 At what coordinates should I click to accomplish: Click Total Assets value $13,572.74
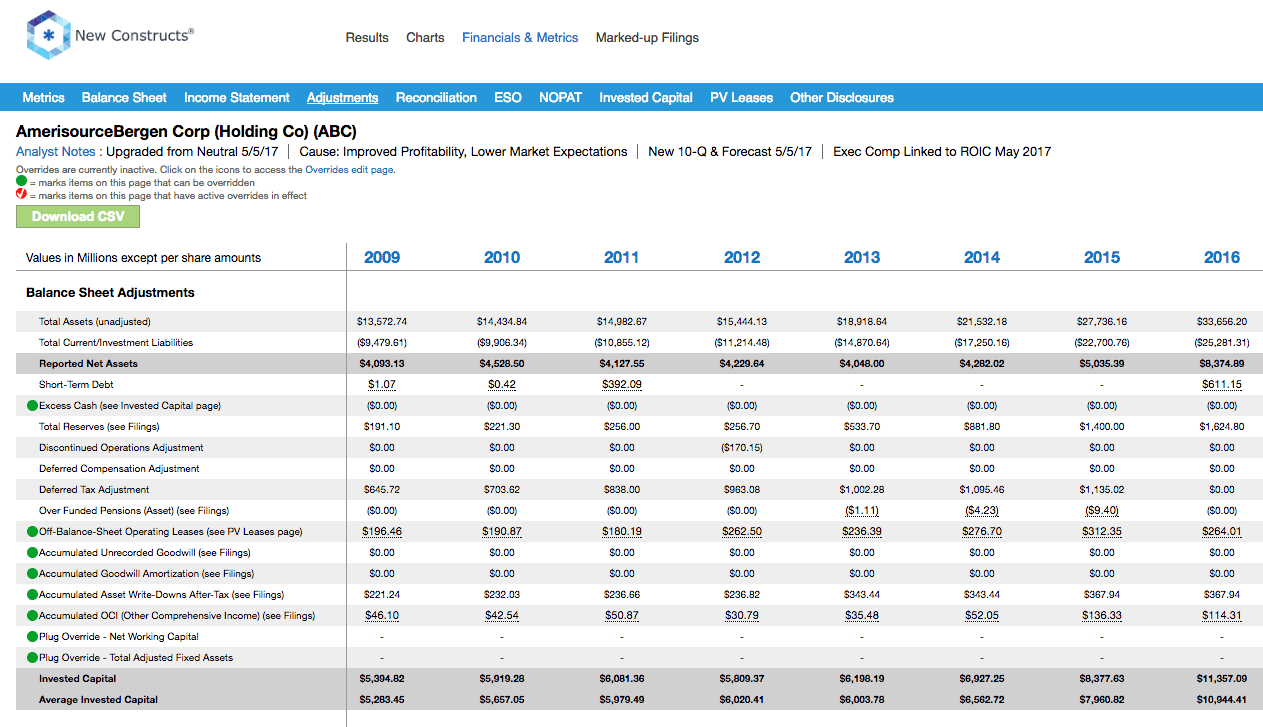tap(382, 322)
